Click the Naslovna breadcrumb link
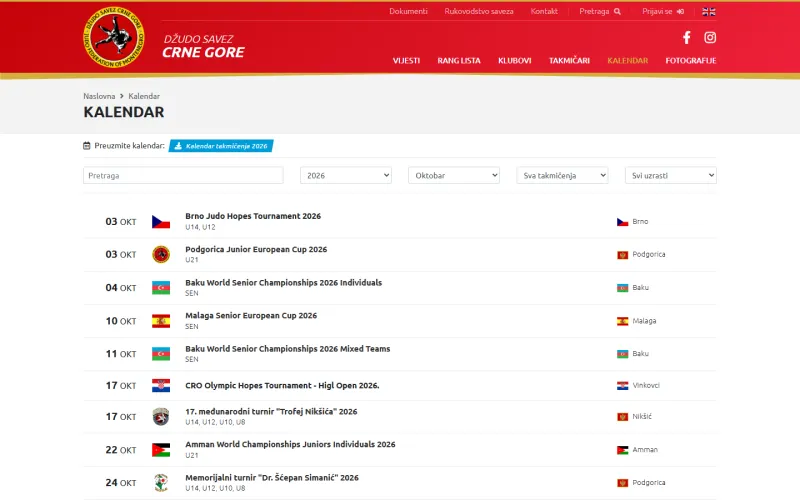The height and width of the screenshot is (500, 800). [x=99, y=96]
